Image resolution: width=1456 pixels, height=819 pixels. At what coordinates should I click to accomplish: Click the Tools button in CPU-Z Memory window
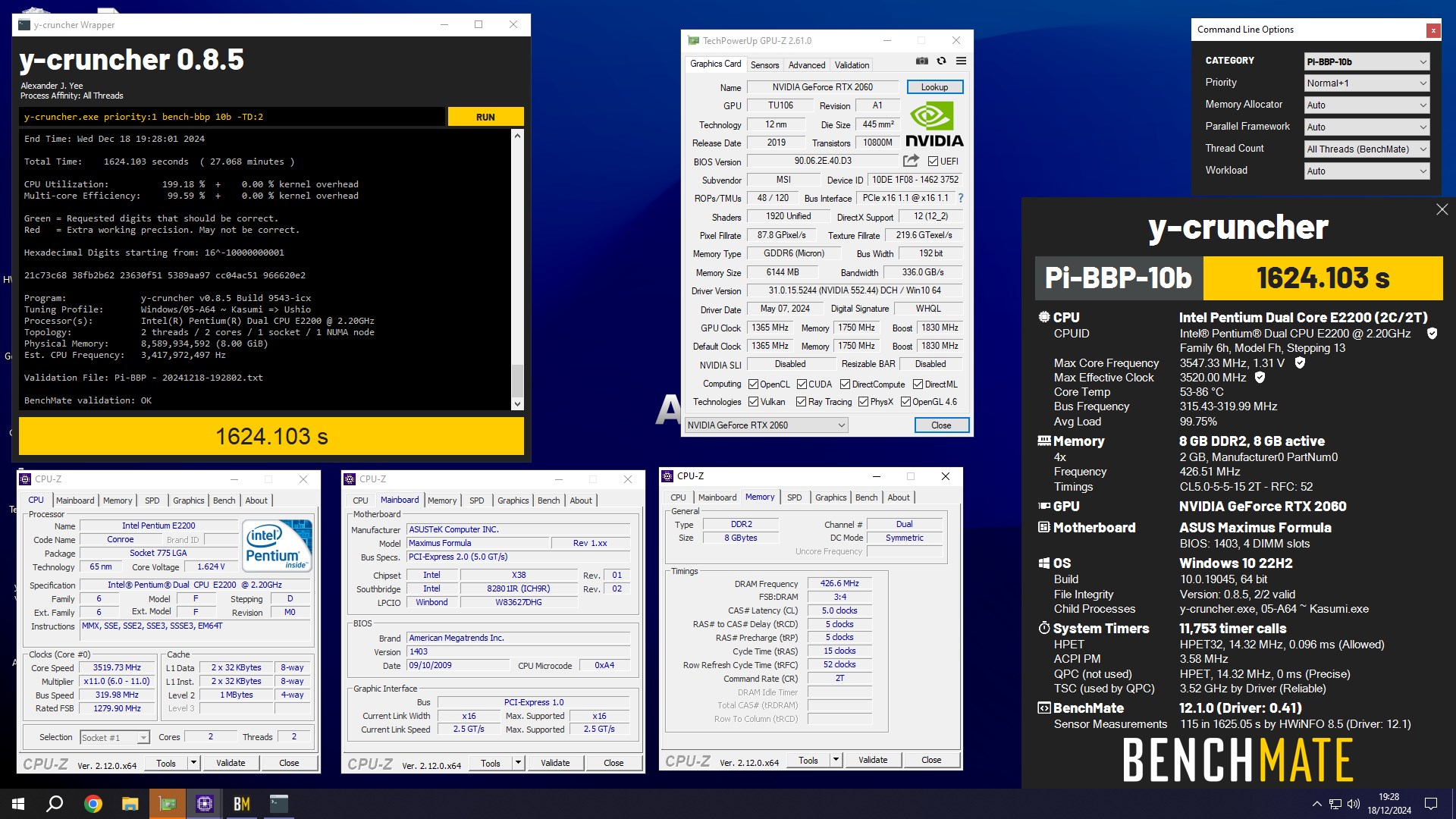[x=808, y=760]
